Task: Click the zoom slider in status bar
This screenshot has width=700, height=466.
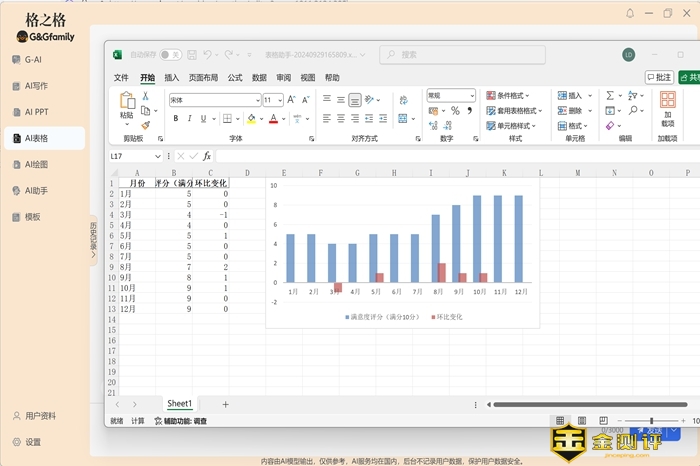Action: click(x=651, y=421)
